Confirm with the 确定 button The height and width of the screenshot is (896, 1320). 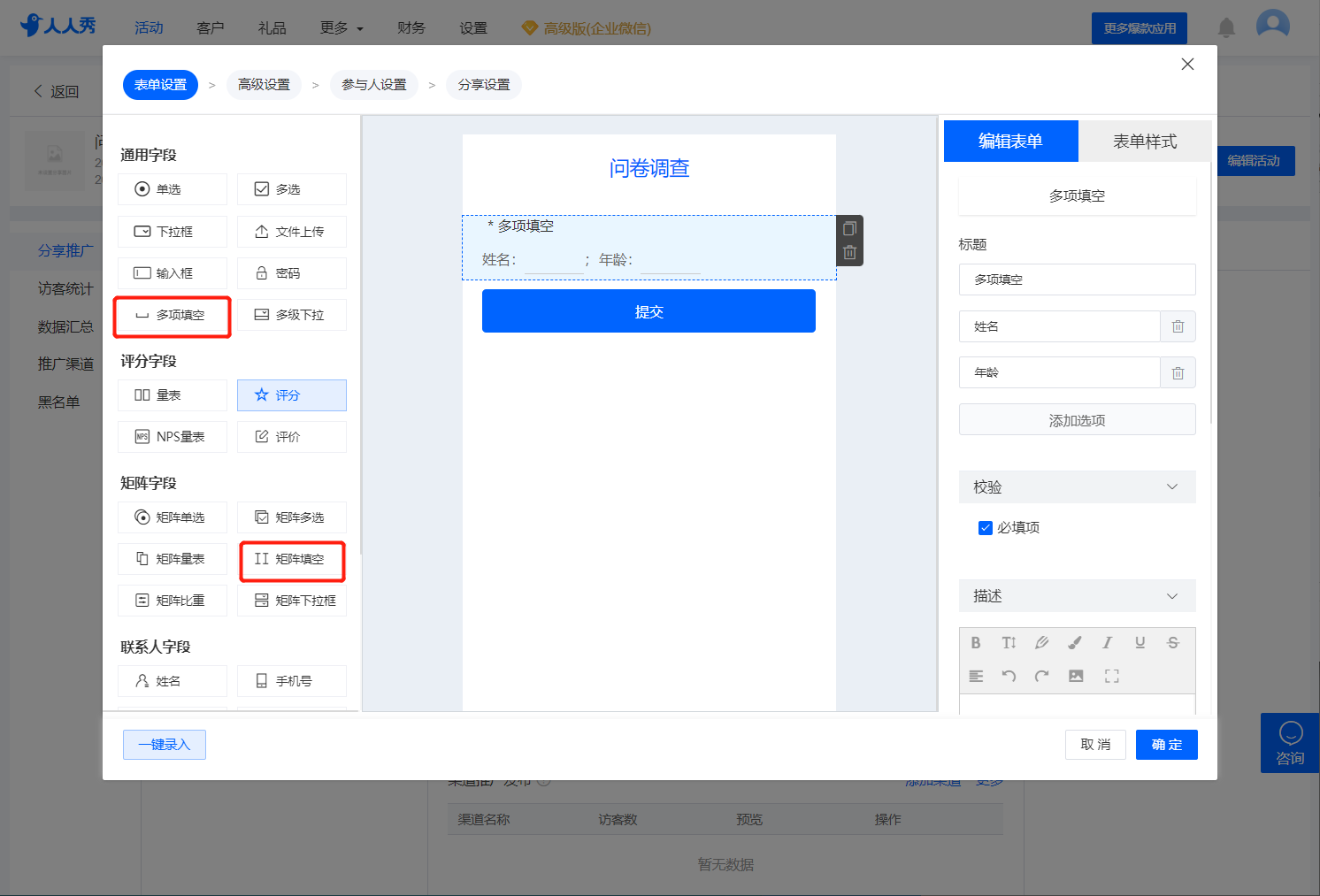click(x=1167, y=745)
